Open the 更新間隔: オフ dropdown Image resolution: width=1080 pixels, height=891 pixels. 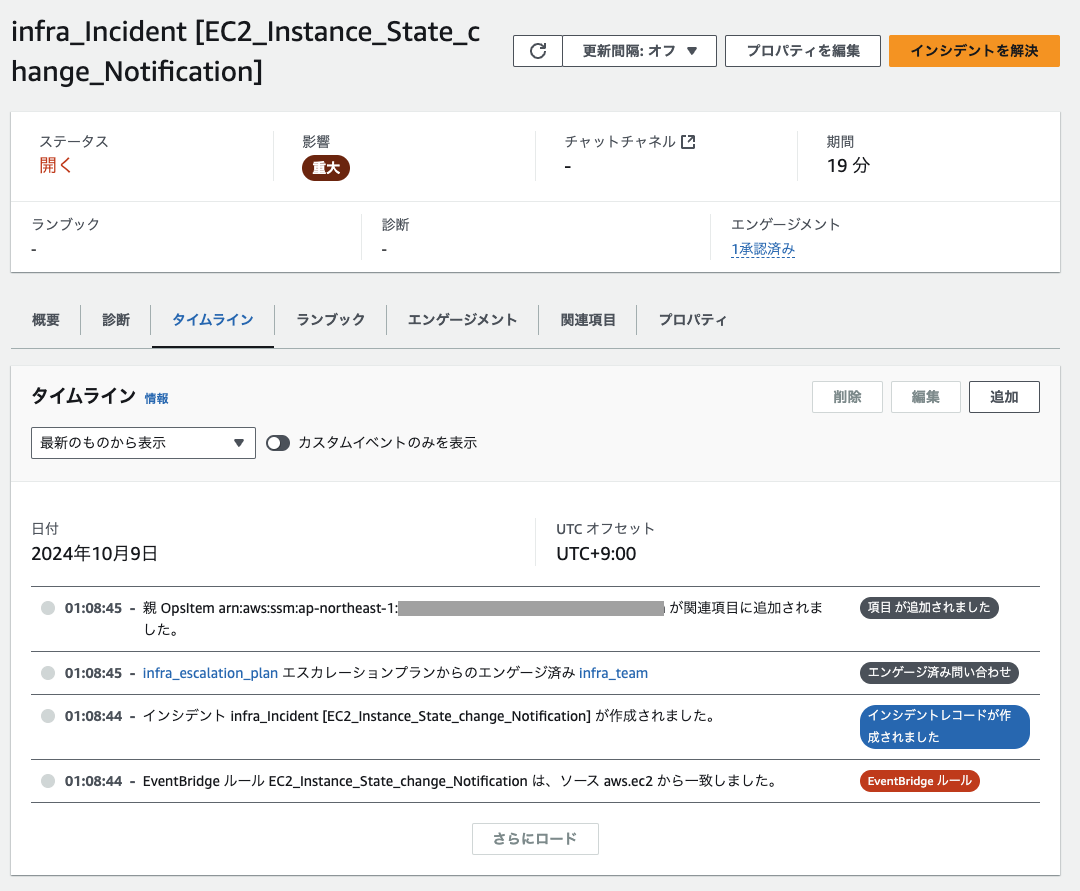tap(639, 51)
